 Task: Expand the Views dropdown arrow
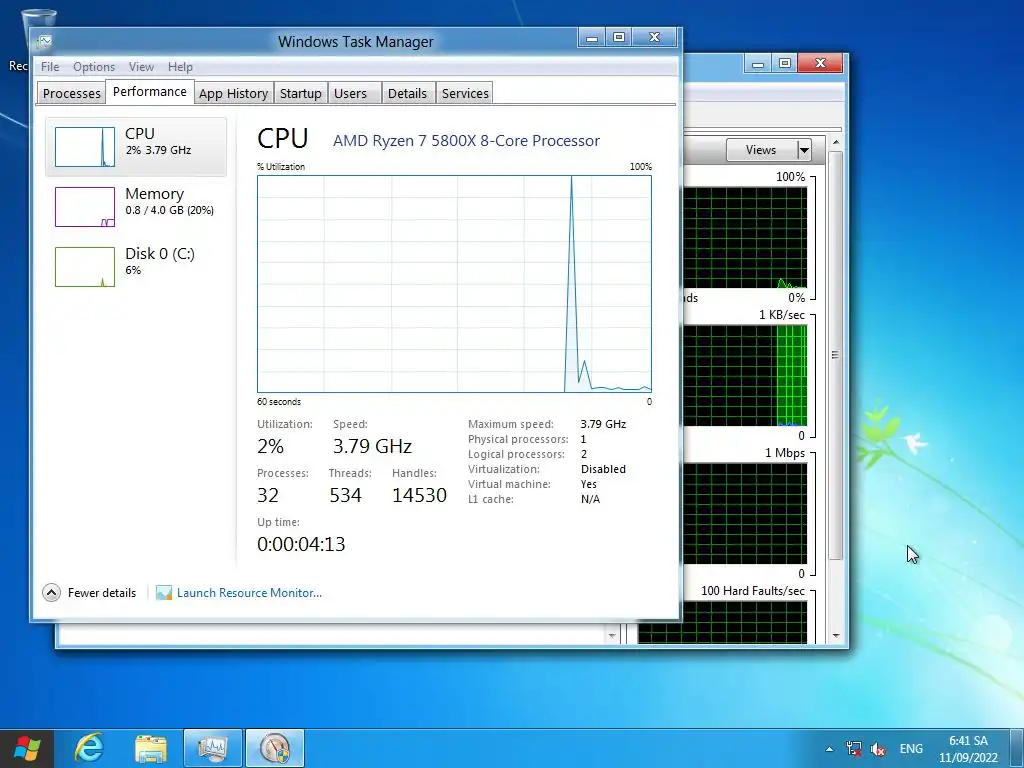coord(804,150)
